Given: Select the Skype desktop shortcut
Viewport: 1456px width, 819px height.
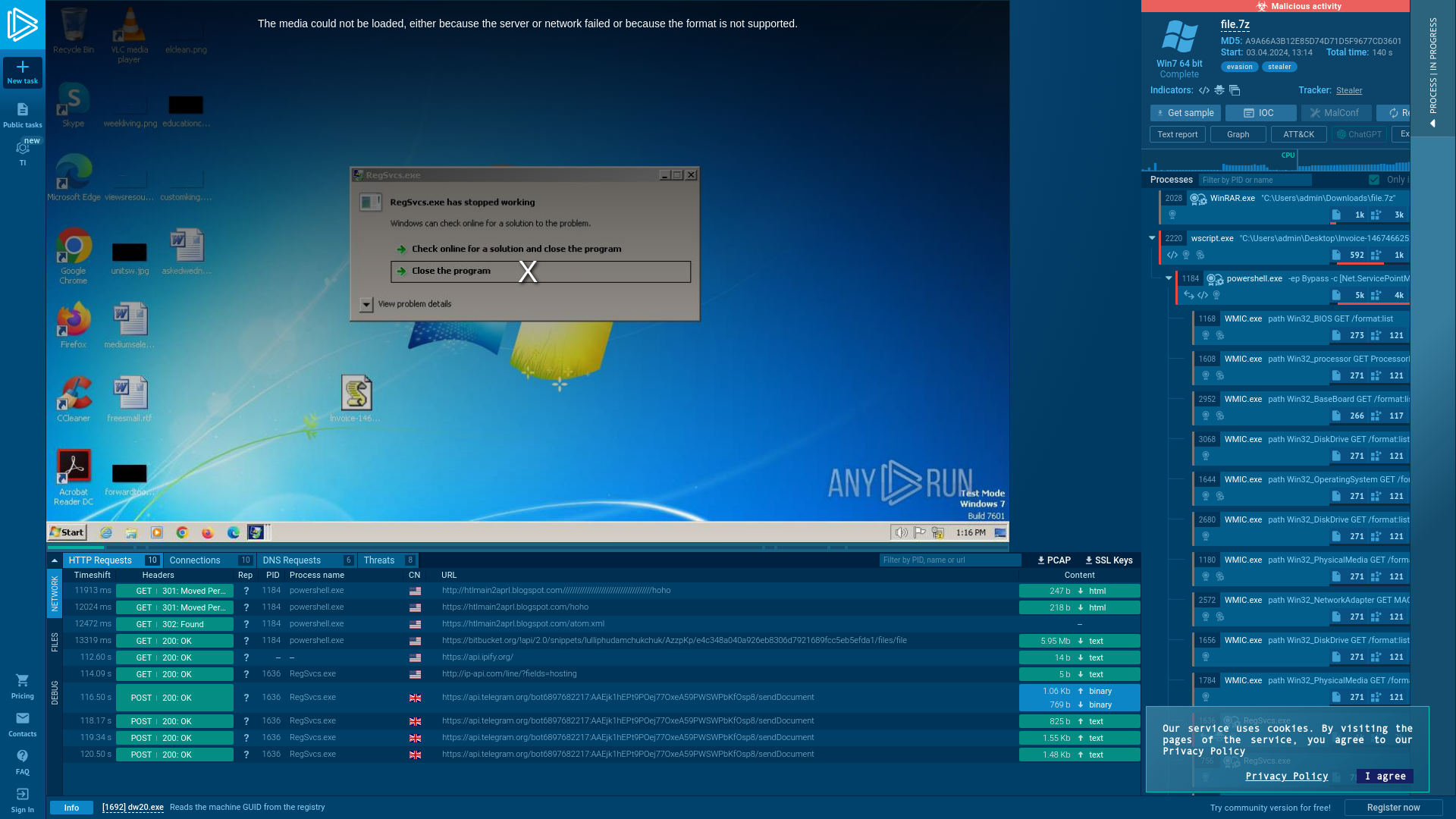Looking at the screenshot, I should 74,105.
